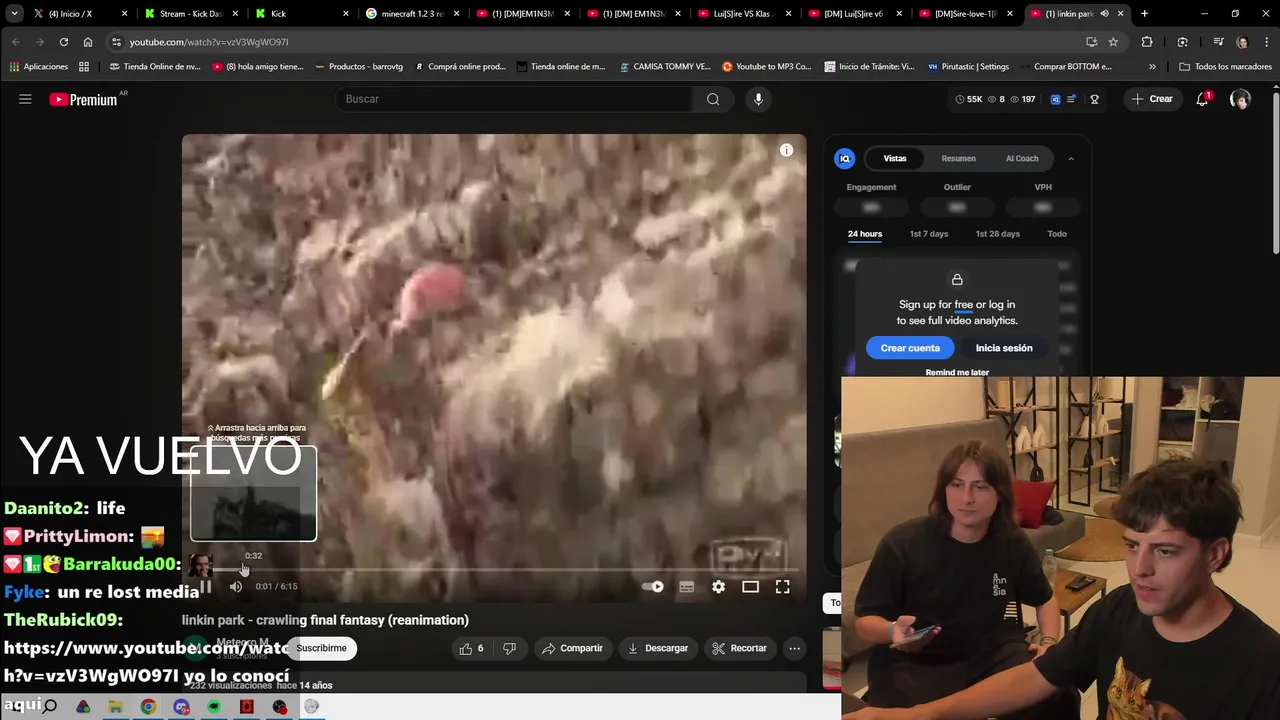
Task: Open Chrome media controls icon
Action: pos(1218,42)
